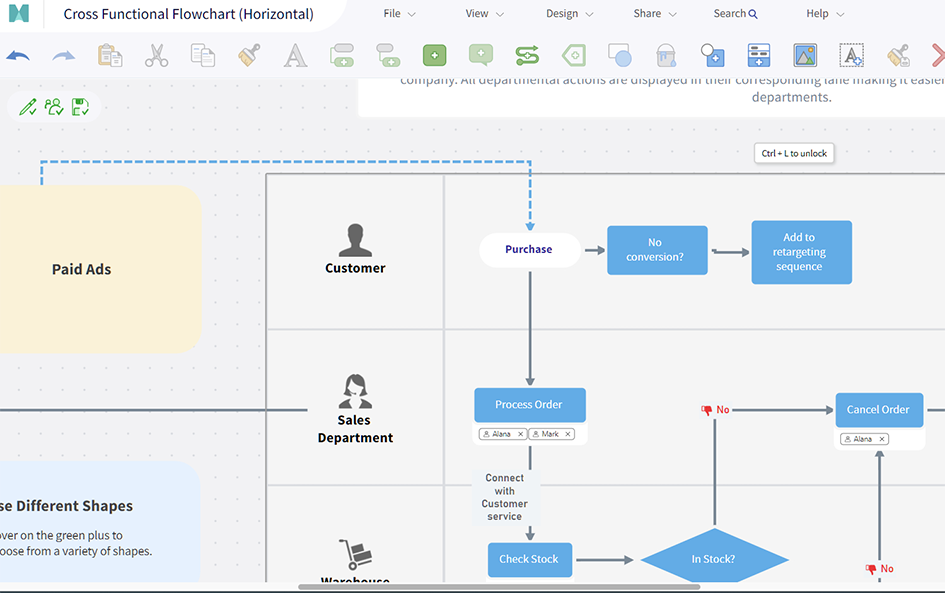Open the Help menu

[825, 14]
